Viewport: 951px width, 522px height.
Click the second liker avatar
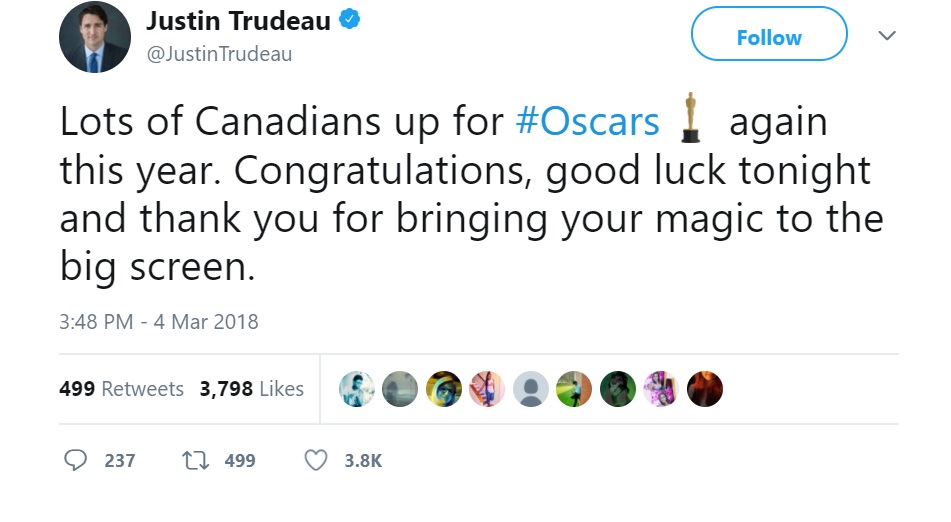pos(400,389)
